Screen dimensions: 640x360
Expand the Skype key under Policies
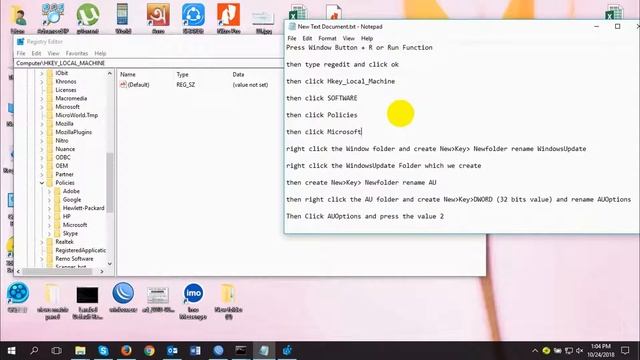(49, 233)
